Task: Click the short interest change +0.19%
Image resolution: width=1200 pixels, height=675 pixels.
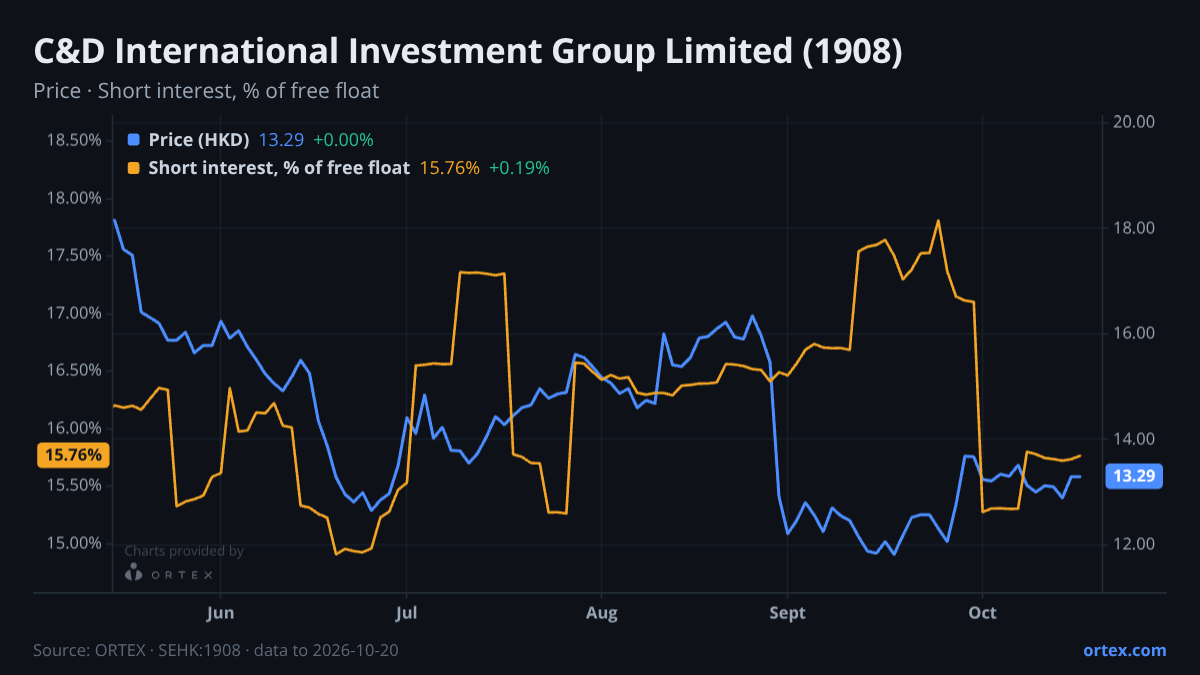Action: click(x=519, y=168)
